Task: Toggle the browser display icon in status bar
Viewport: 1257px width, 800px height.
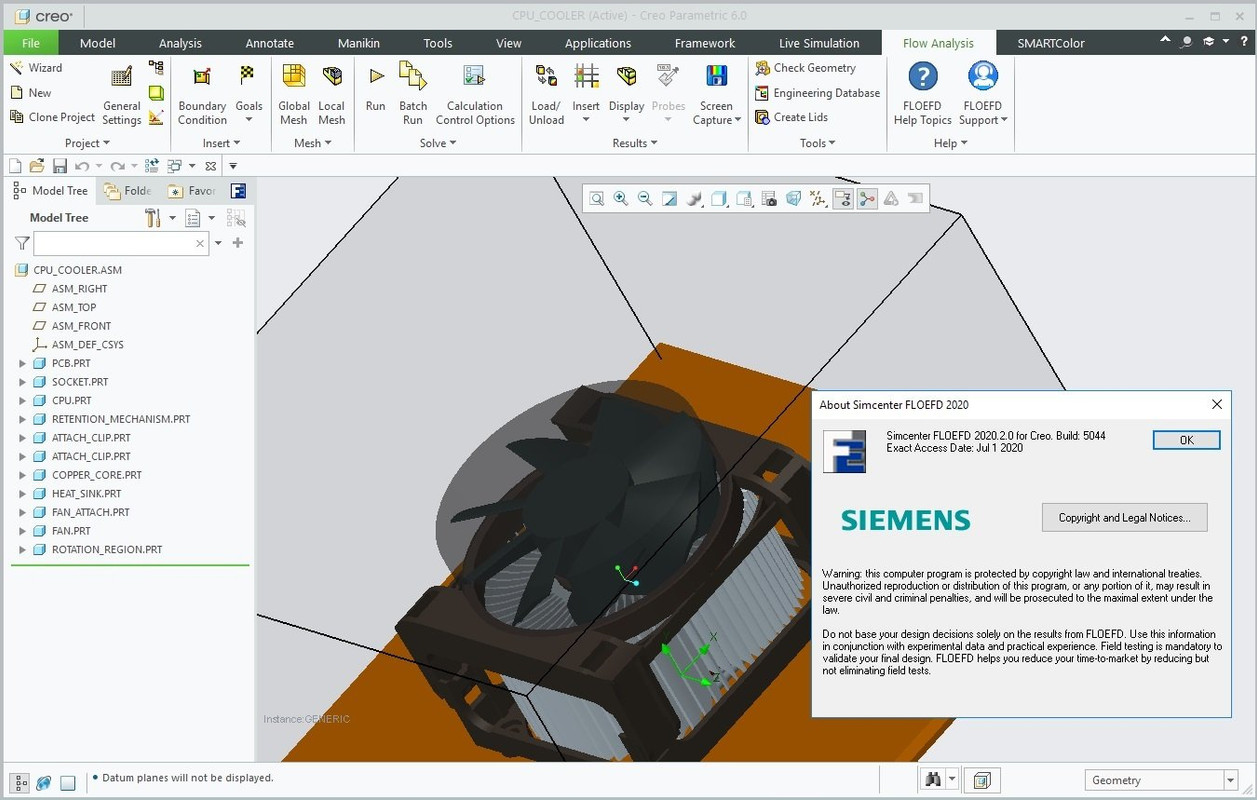Action: (x=44, y=782)
